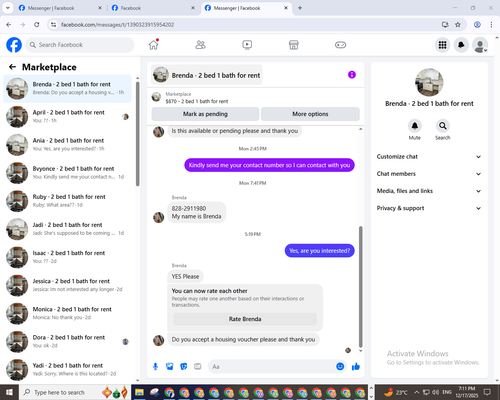500x400 pixels.
Task: Open Brenda's conversation in the list
Action: (x=68, y=89)
